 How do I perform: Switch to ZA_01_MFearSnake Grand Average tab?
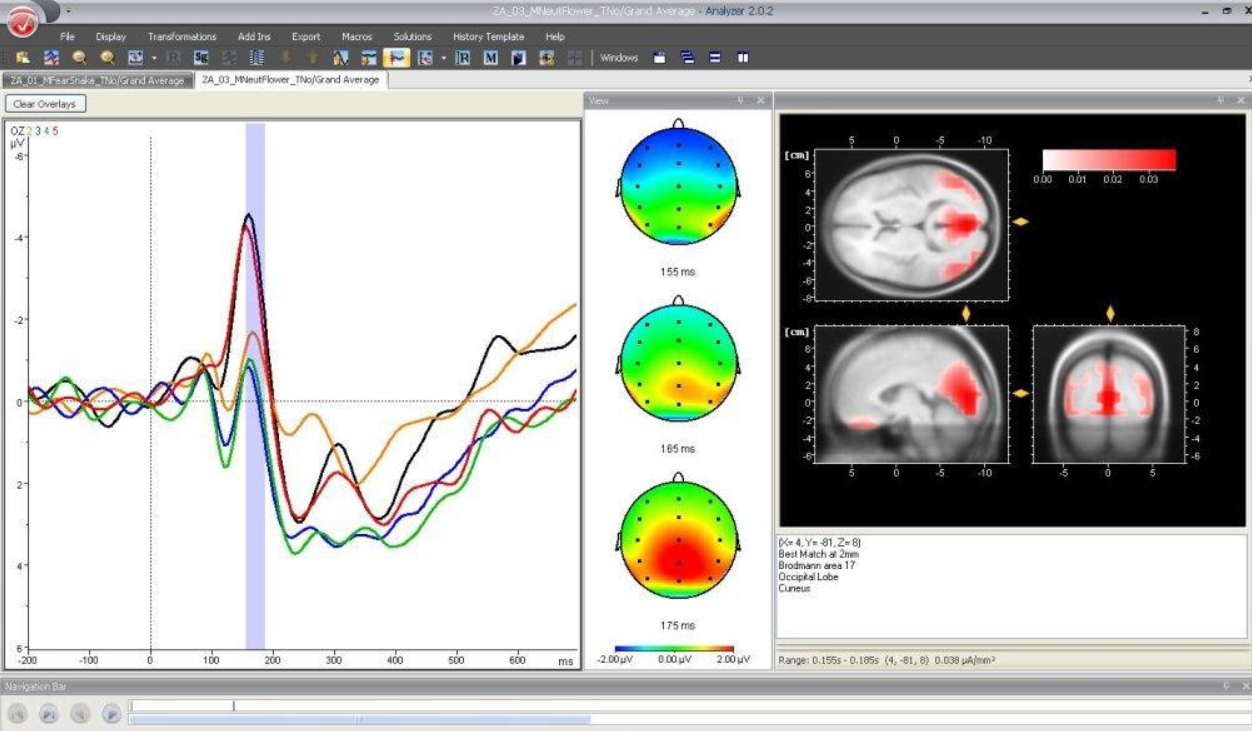97,80
